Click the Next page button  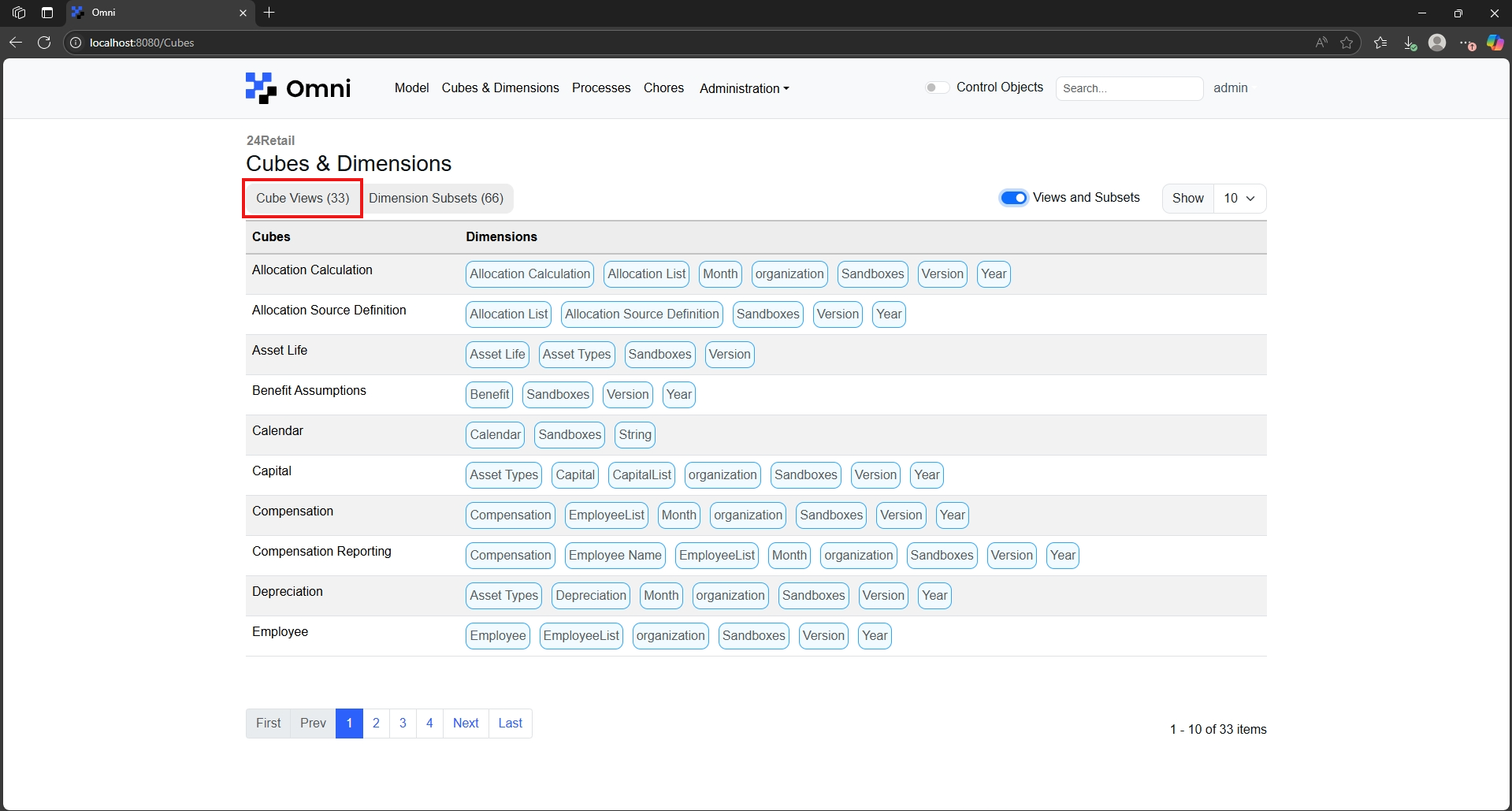(x=466, y=724)
